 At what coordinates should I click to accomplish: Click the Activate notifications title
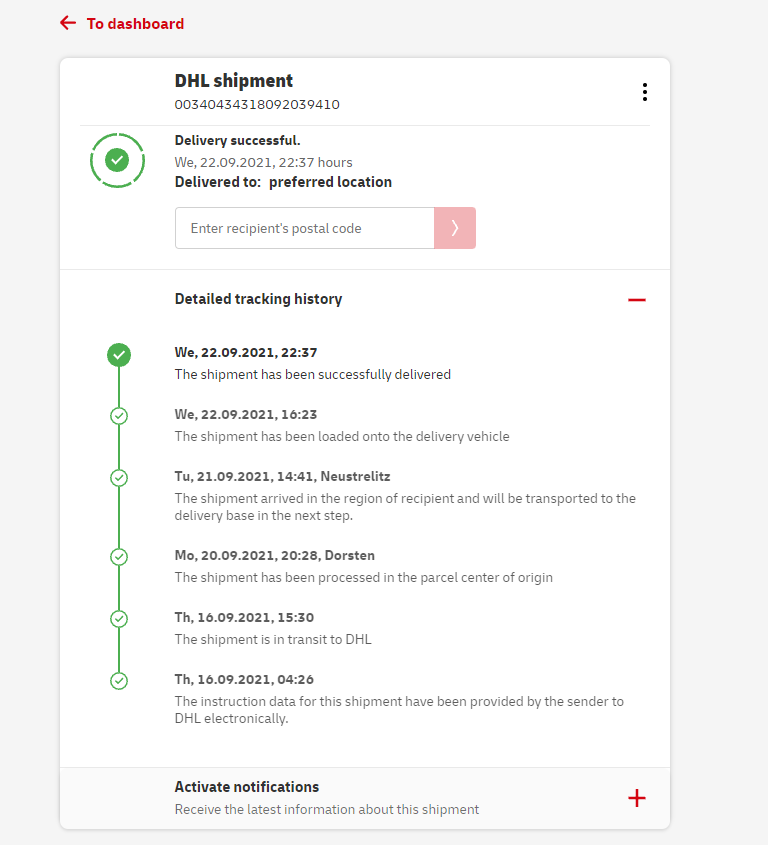pos(247,787)
